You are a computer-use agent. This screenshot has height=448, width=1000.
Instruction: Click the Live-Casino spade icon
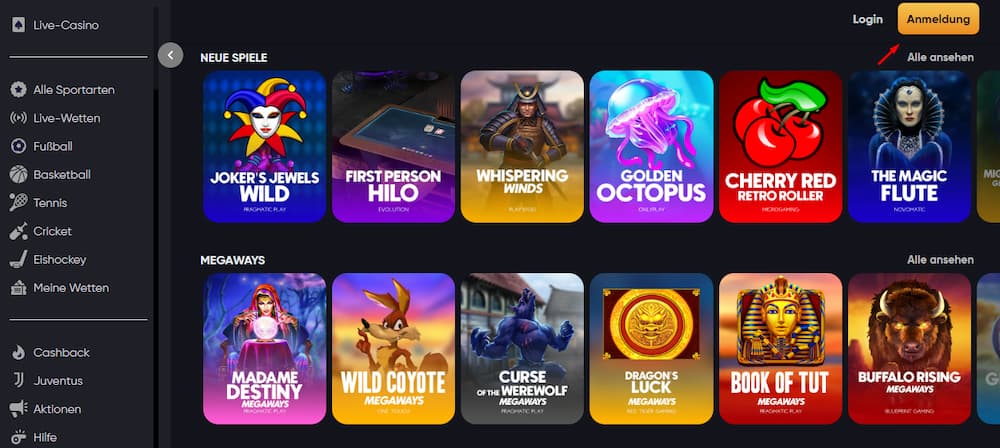pyautogui.click(x=18, y=26)
